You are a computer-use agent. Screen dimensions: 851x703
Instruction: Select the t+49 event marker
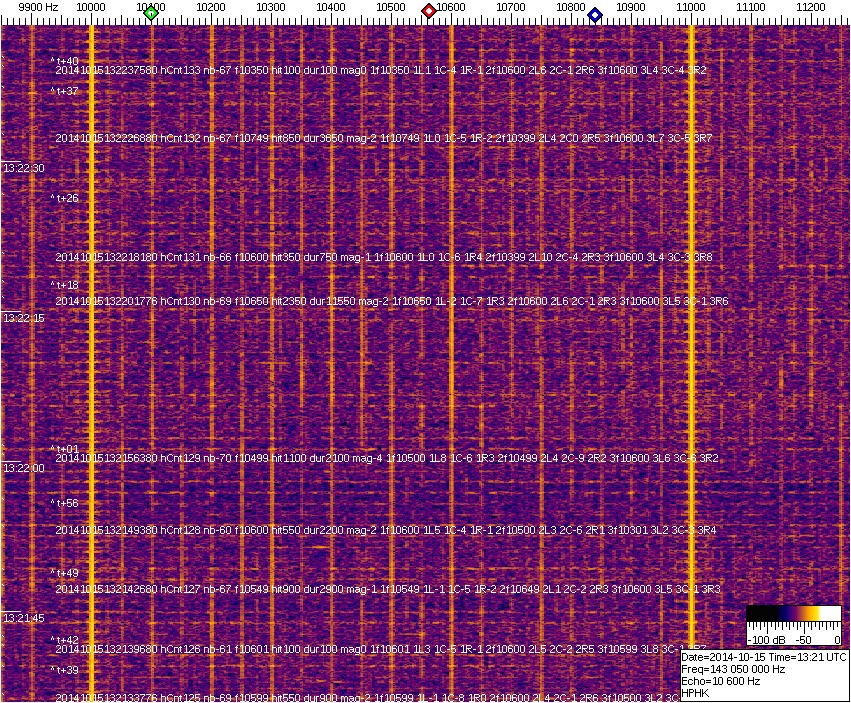coord(65,573)
